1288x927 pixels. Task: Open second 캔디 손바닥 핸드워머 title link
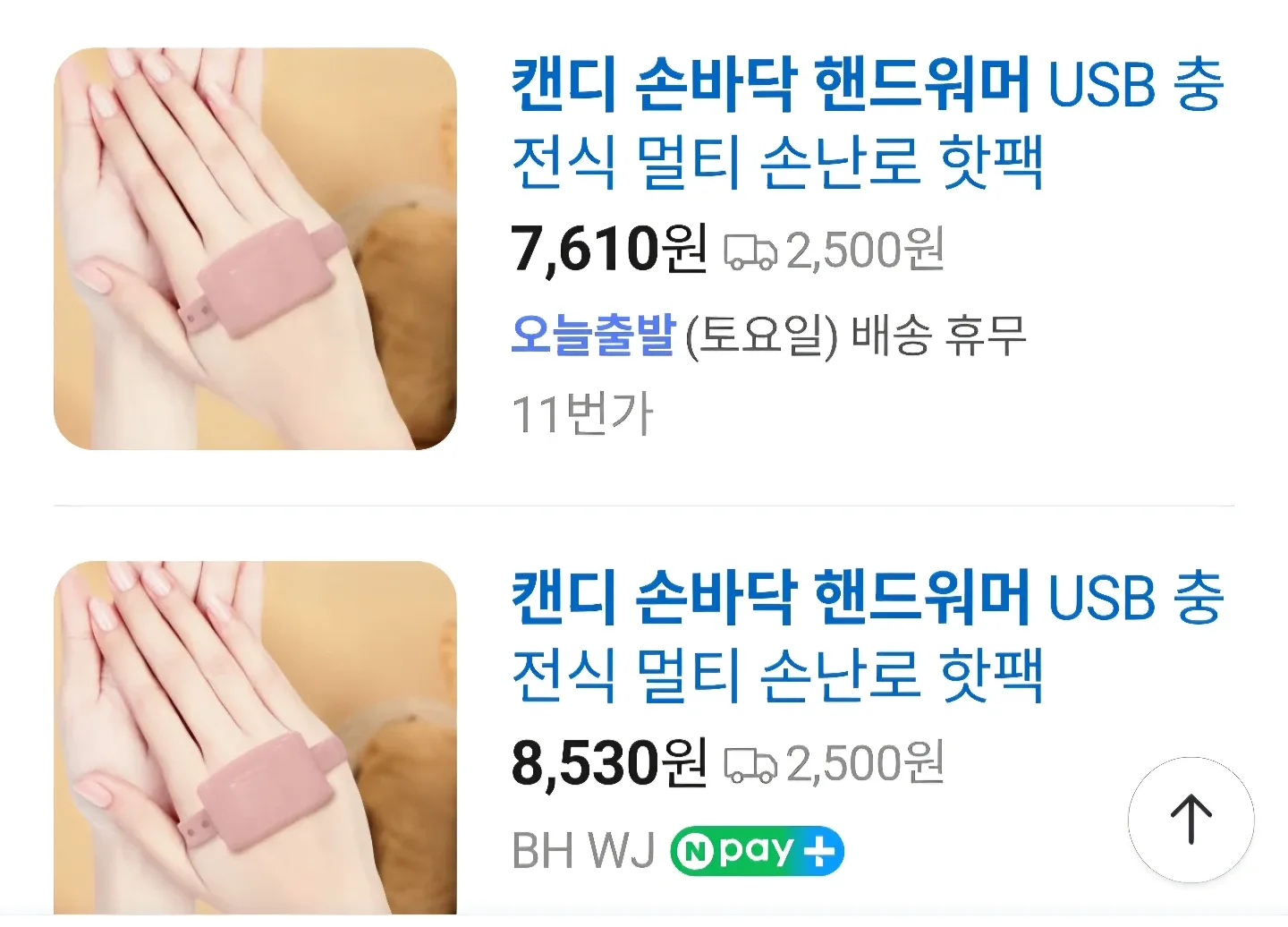click(867, 636)
